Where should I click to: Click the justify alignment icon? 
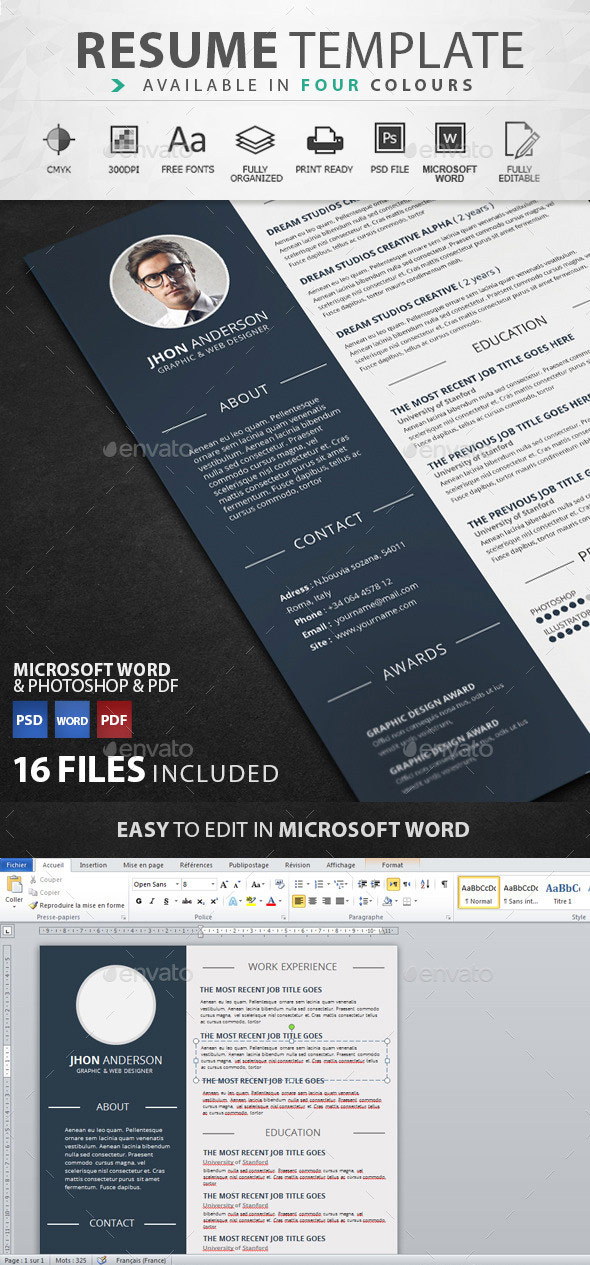[339, 901]
